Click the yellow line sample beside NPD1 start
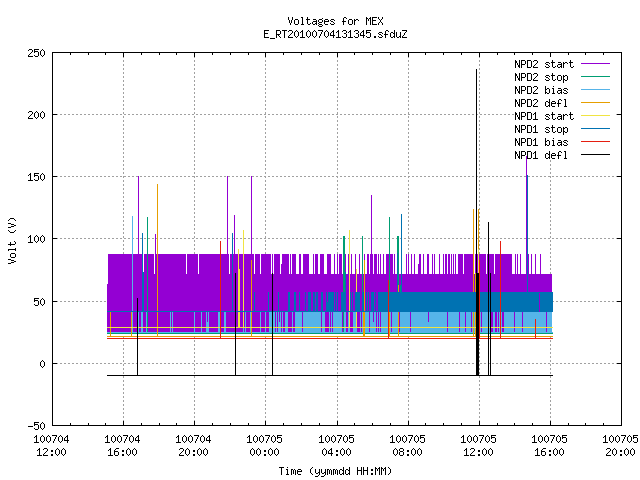This screenshot has height=480, width=640. click(596, 116)
